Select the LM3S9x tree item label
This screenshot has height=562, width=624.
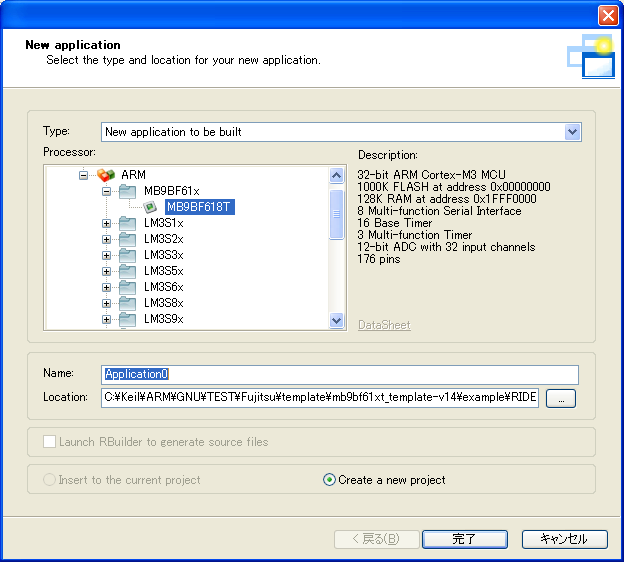(164, 319)
